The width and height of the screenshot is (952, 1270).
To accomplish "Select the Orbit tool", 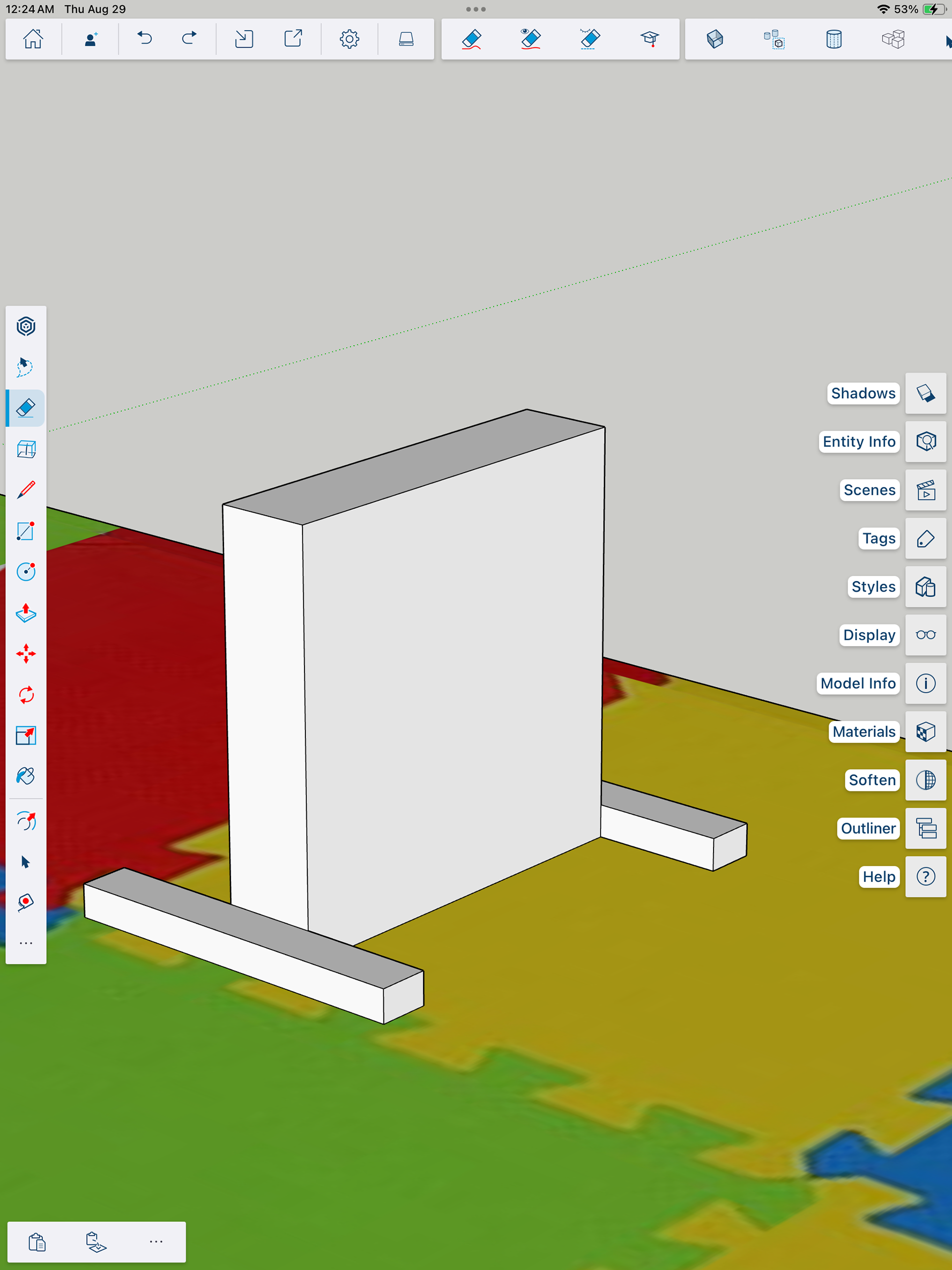I will [x=26, y=327].
